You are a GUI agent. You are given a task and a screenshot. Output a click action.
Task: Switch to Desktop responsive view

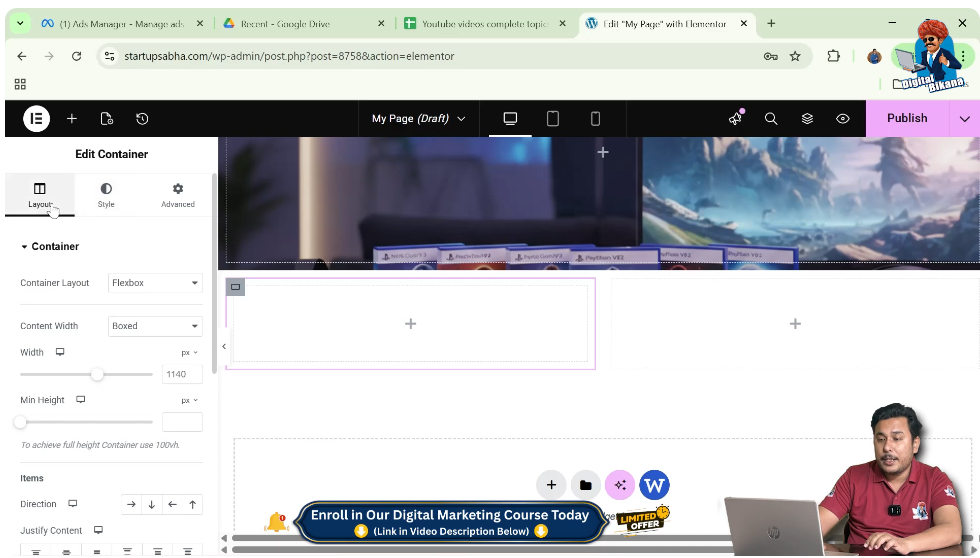pyautogui.click(x=510, y=118)
